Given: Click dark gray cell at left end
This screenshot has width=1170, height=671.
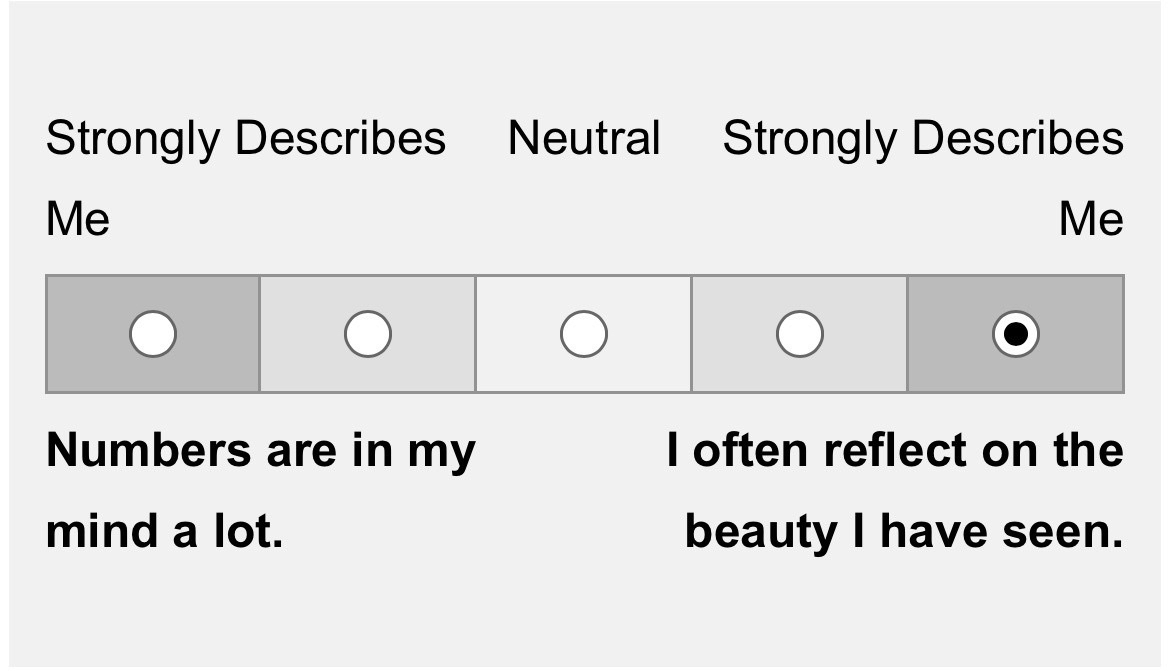Looking at the screenshot, I should (x=153, y=334).
